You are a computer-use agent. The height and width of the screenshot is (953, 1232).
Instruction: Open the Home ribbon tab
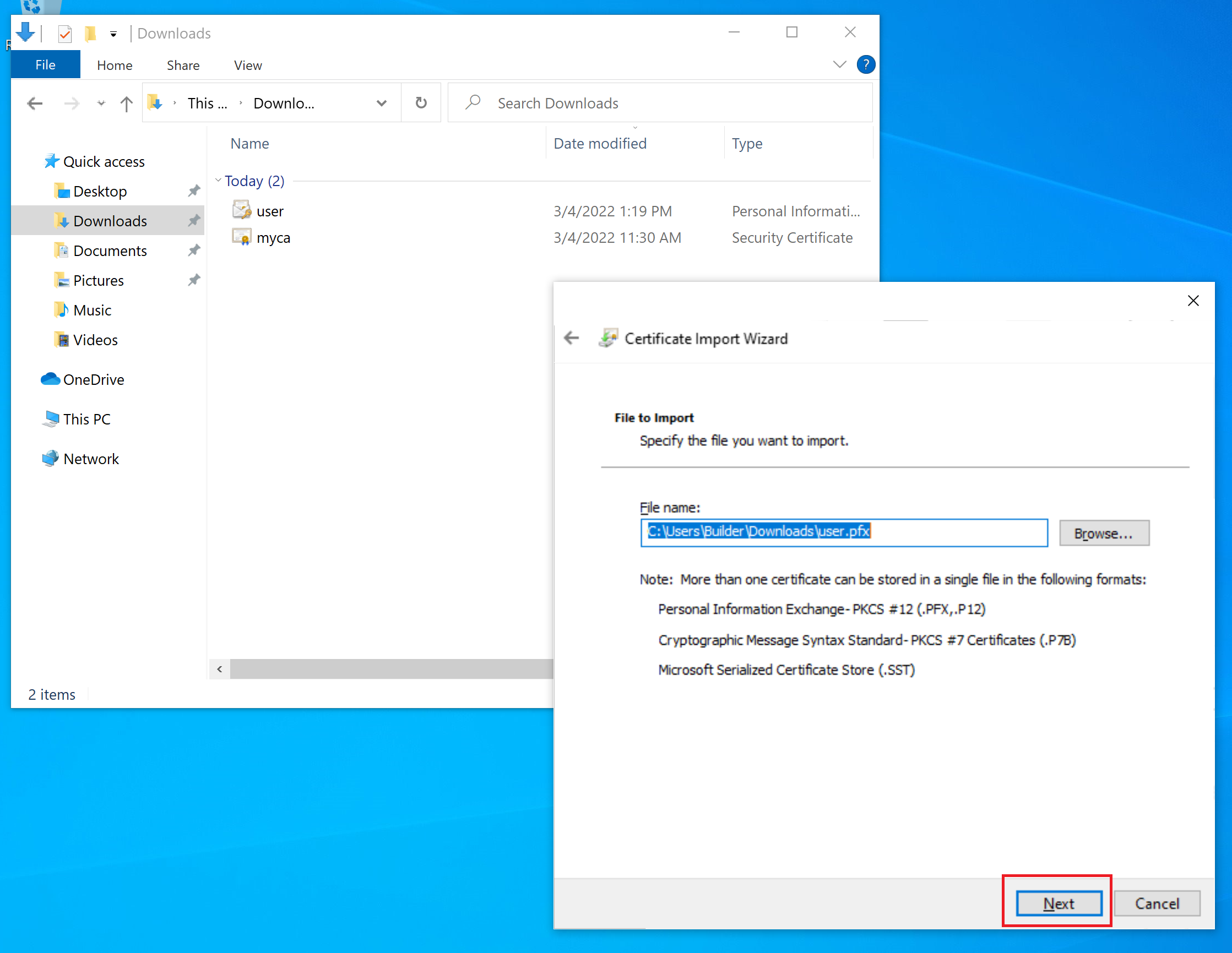coord(115,65)
